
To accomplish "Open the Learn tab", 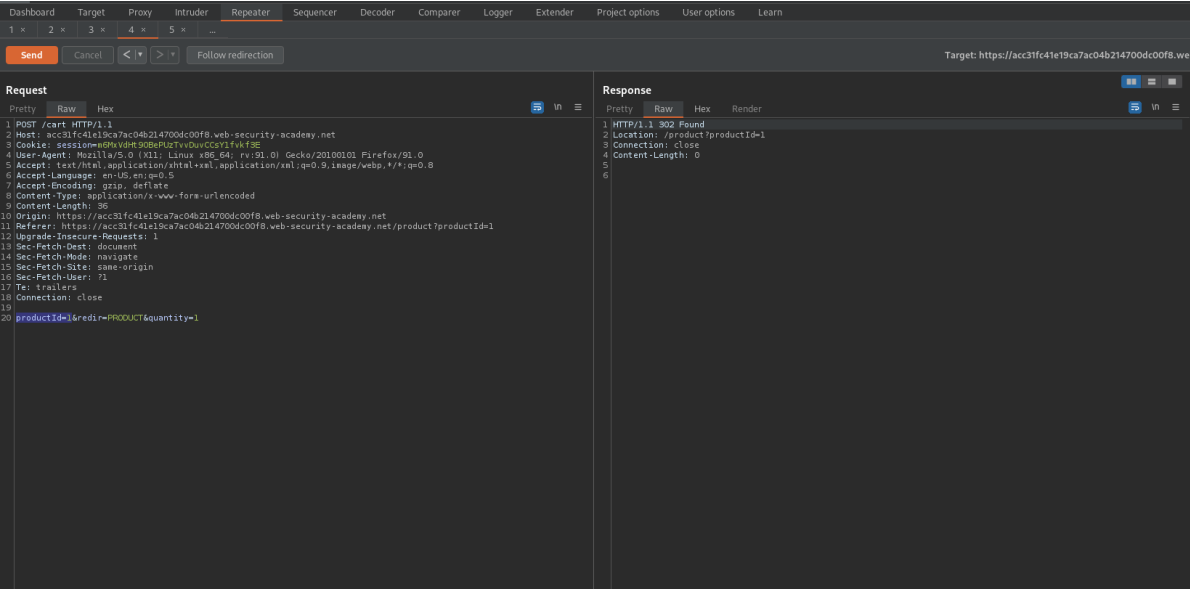I will [770, 12].
